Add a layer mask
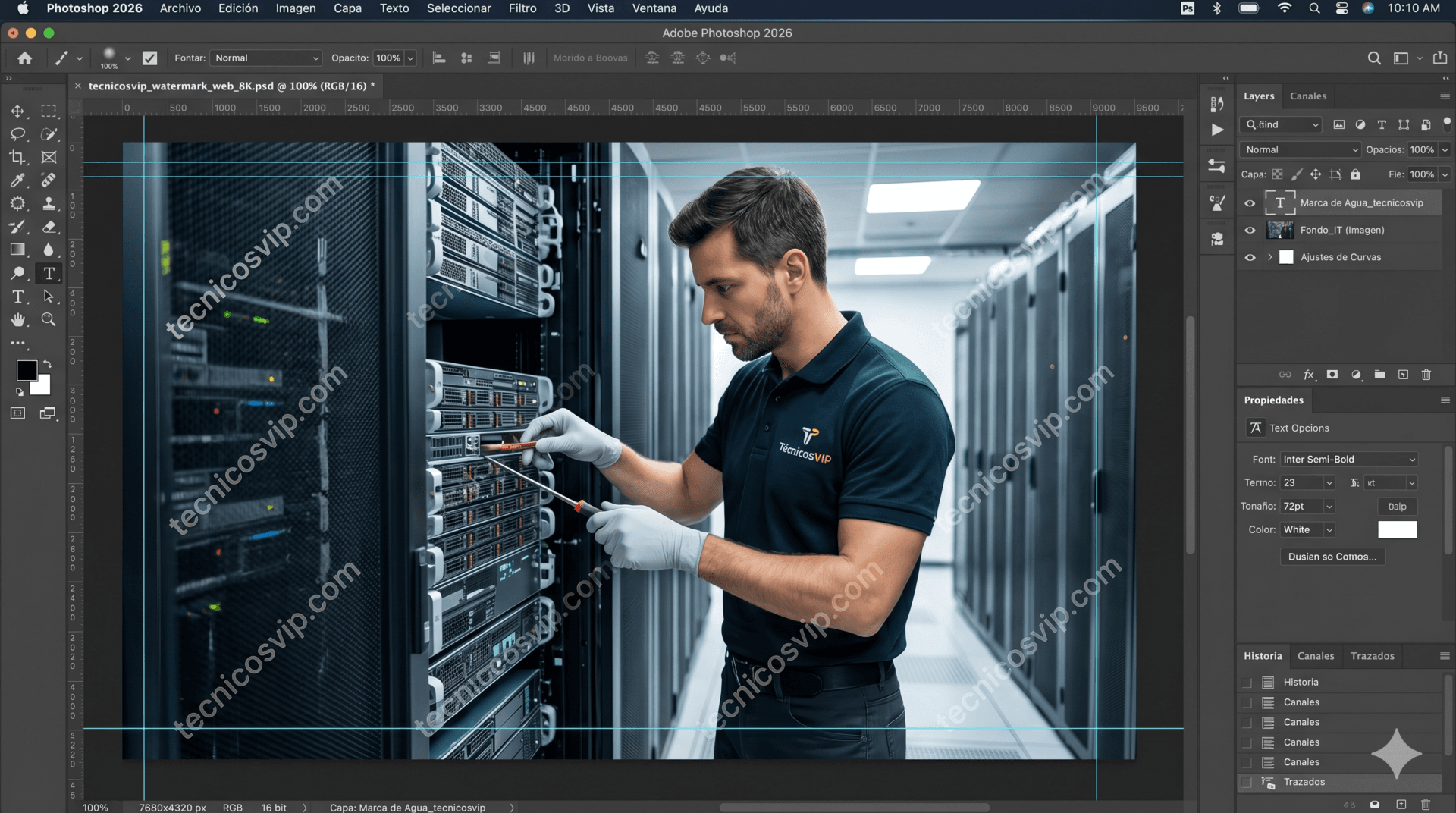Image resolution: width=1456 pixels, height=813 pixels. pyautogui.click(x=1332, y=375)
